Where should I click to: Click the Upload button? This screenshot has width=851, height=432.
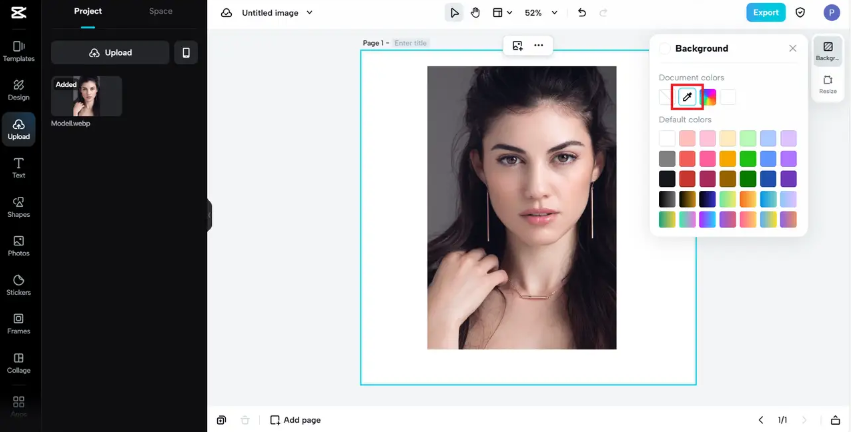click(110, 53)
